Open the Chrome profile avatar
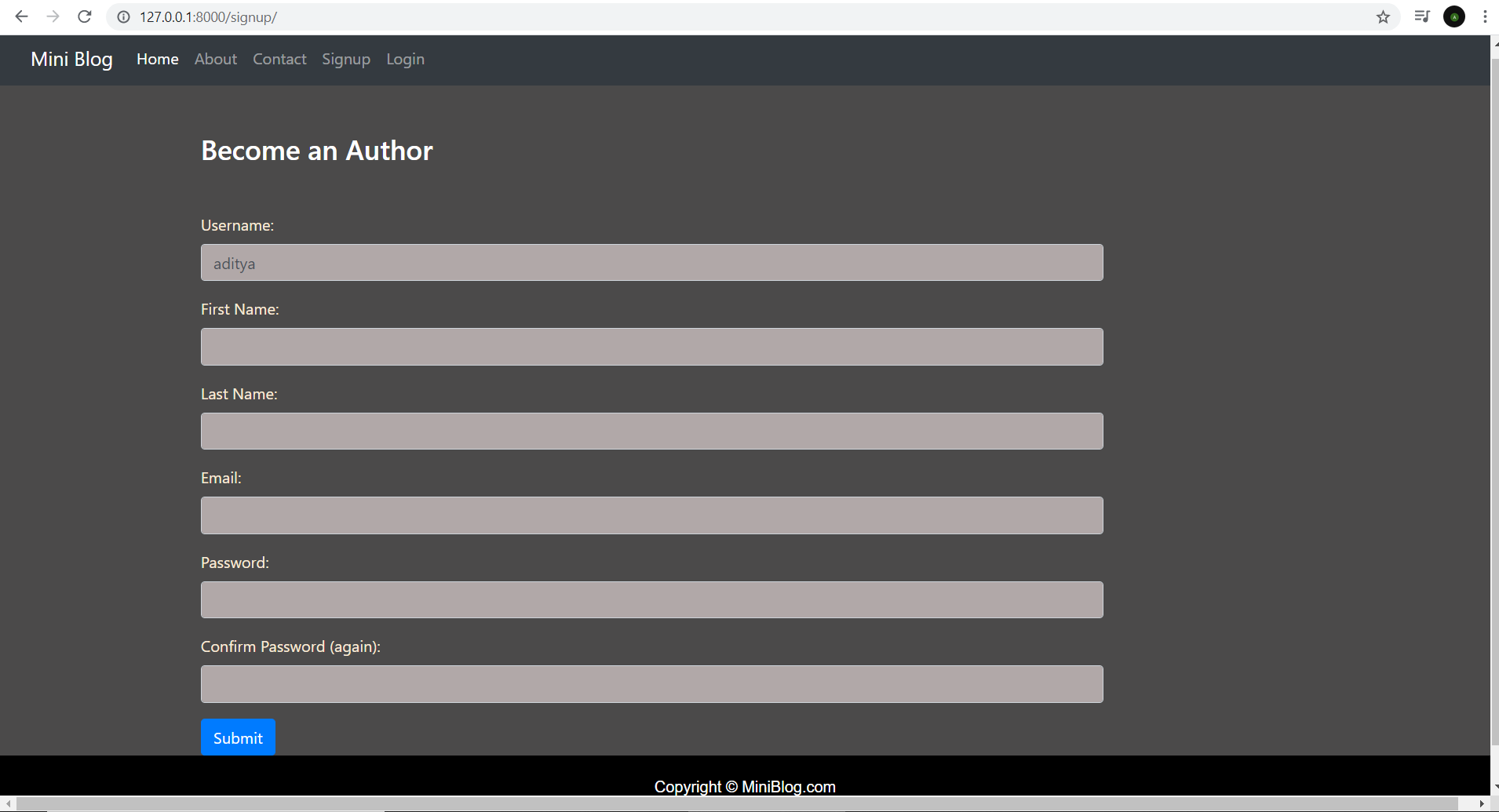 point(1454,16)
